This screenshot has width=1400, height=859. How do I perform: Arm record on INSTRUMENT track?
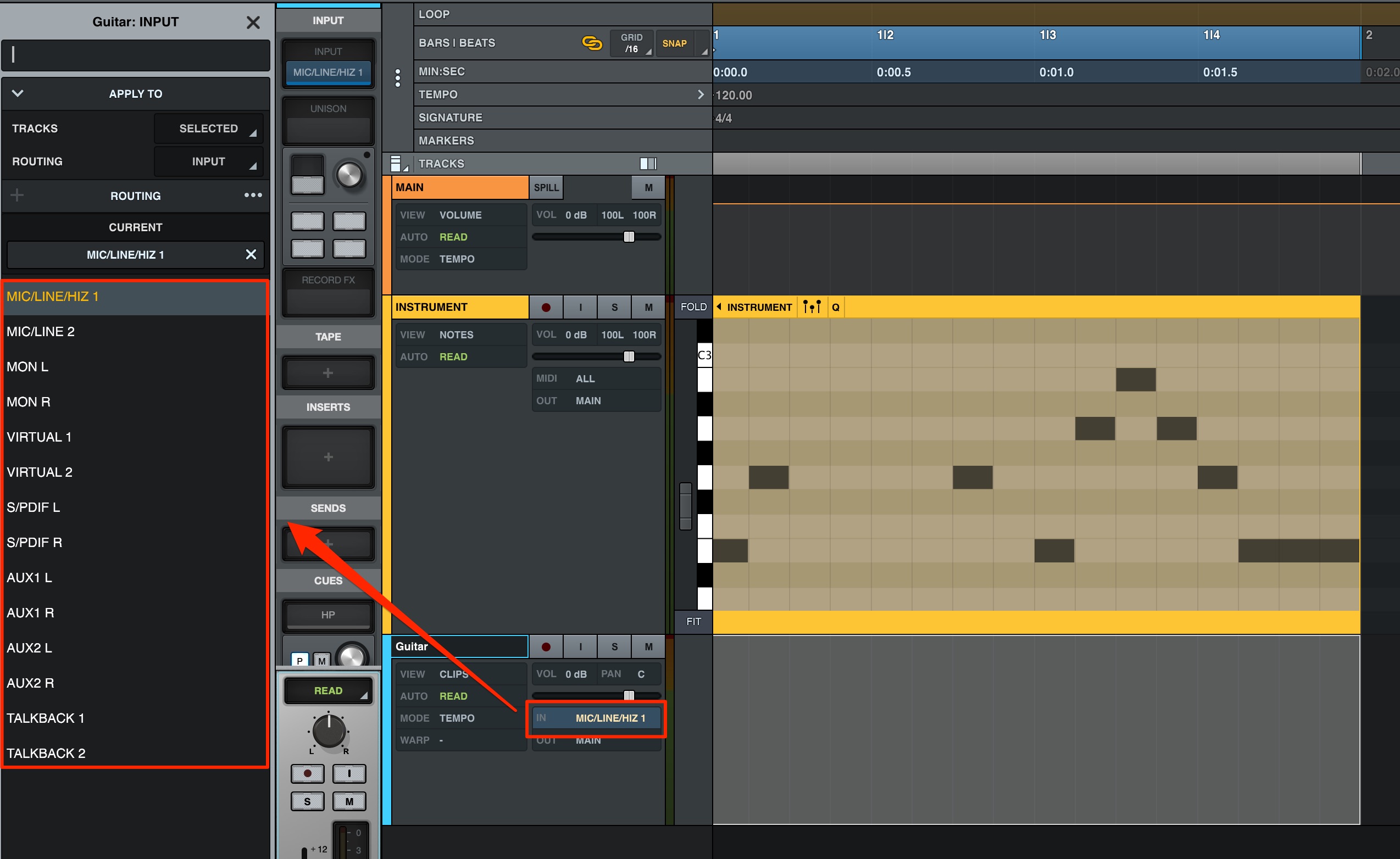coord(546,308)
